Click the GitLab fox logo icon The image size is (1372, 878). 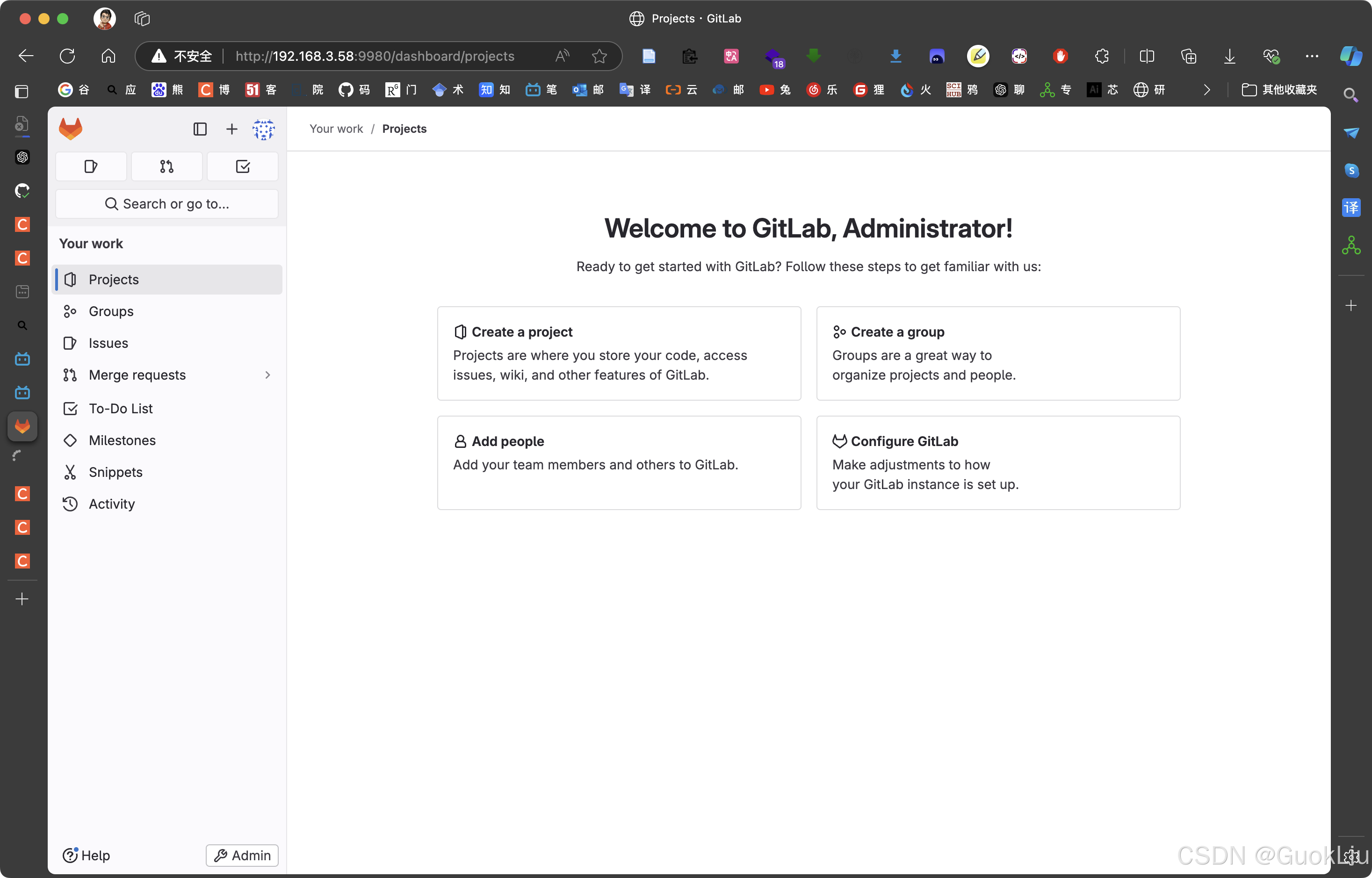[71, 128]
